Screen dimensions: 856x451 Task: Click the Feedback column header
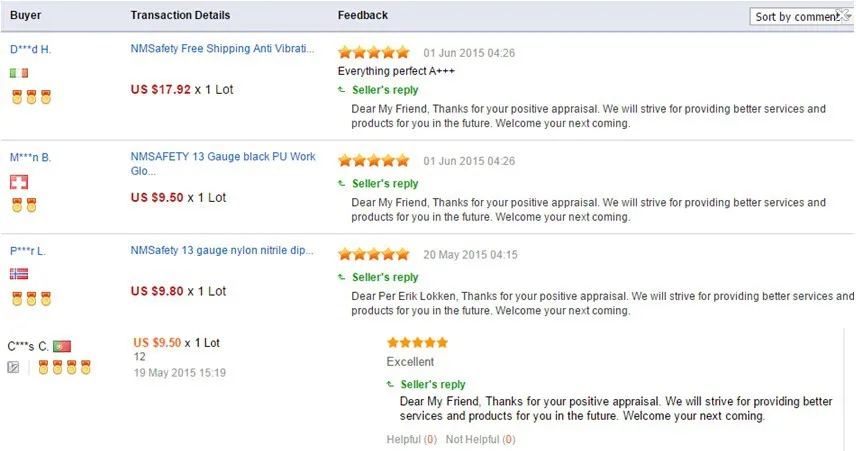(362, 15)
